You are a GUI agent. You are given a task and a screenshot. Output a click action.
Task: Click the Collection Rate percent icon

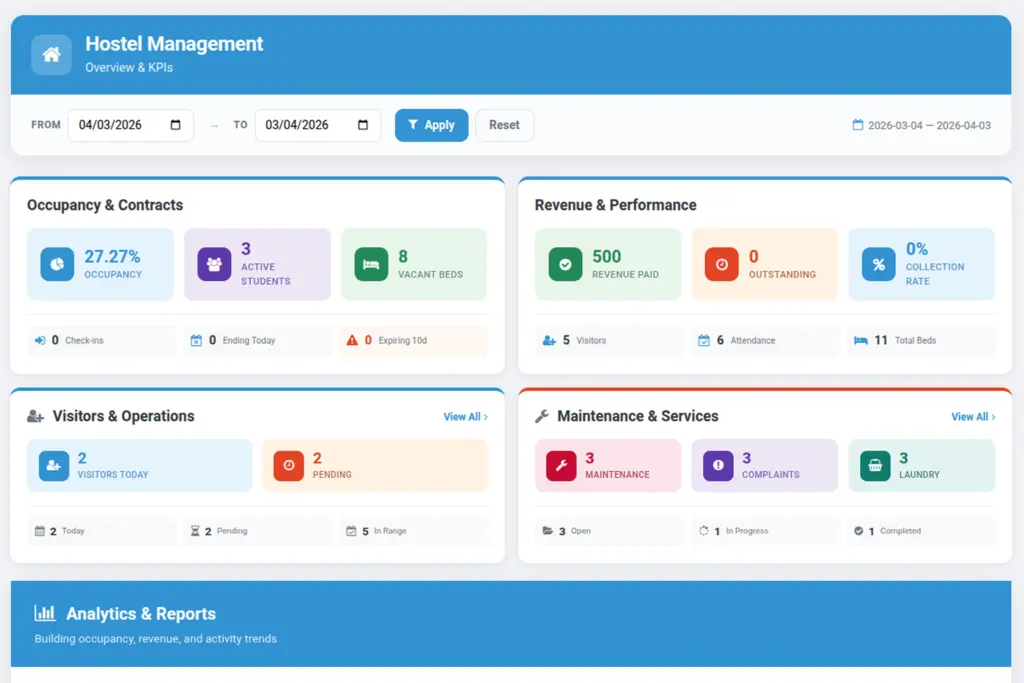(878, 264)
